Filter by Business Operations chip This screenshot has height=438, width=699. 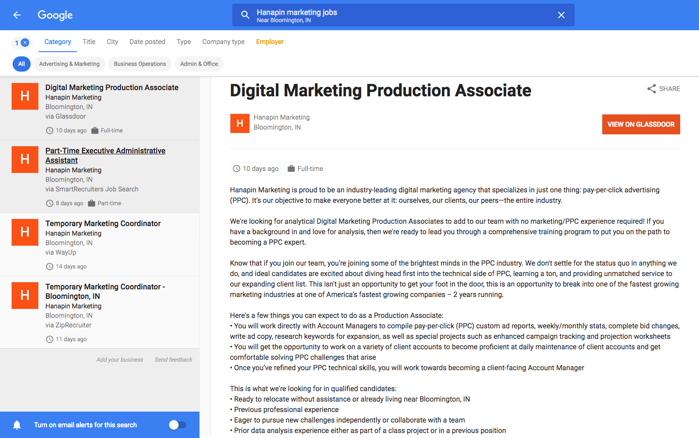click(140, 64)
